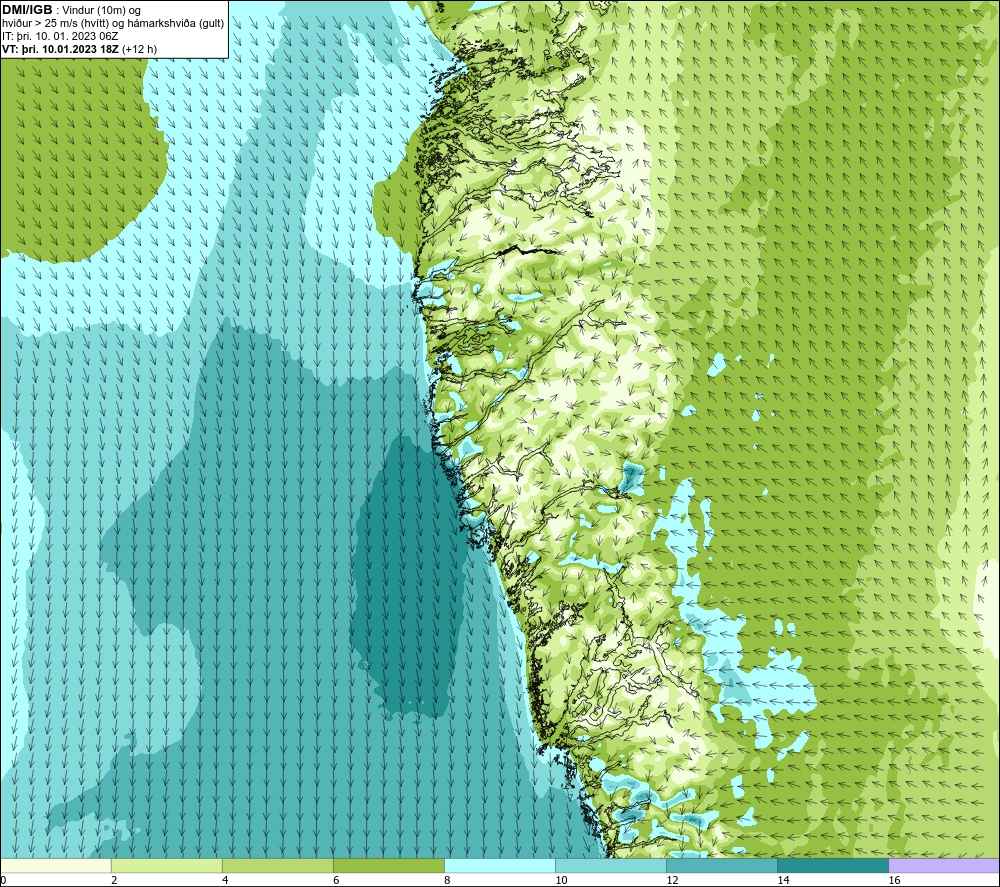Image resolution: width=1000 pixels, height=887 pixels.
Task: Click the dark teal 14–16 legend swatch
Action: pyautogui.click(x=833, y=866)
